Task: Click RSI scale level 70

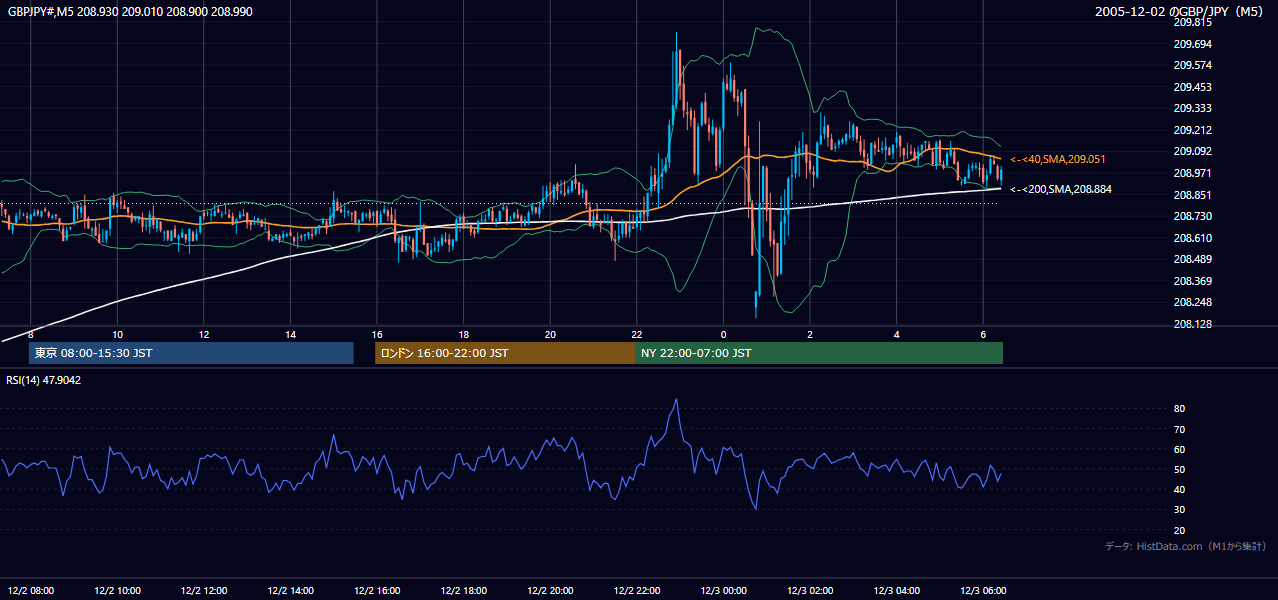Action: pos(1180,429)
